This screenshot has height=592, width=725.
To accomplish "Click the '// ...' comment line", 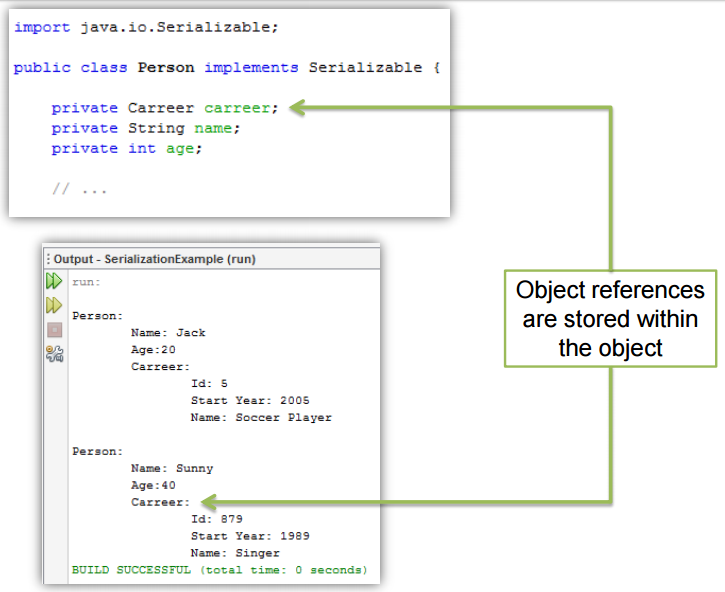I will click(79, 188).
